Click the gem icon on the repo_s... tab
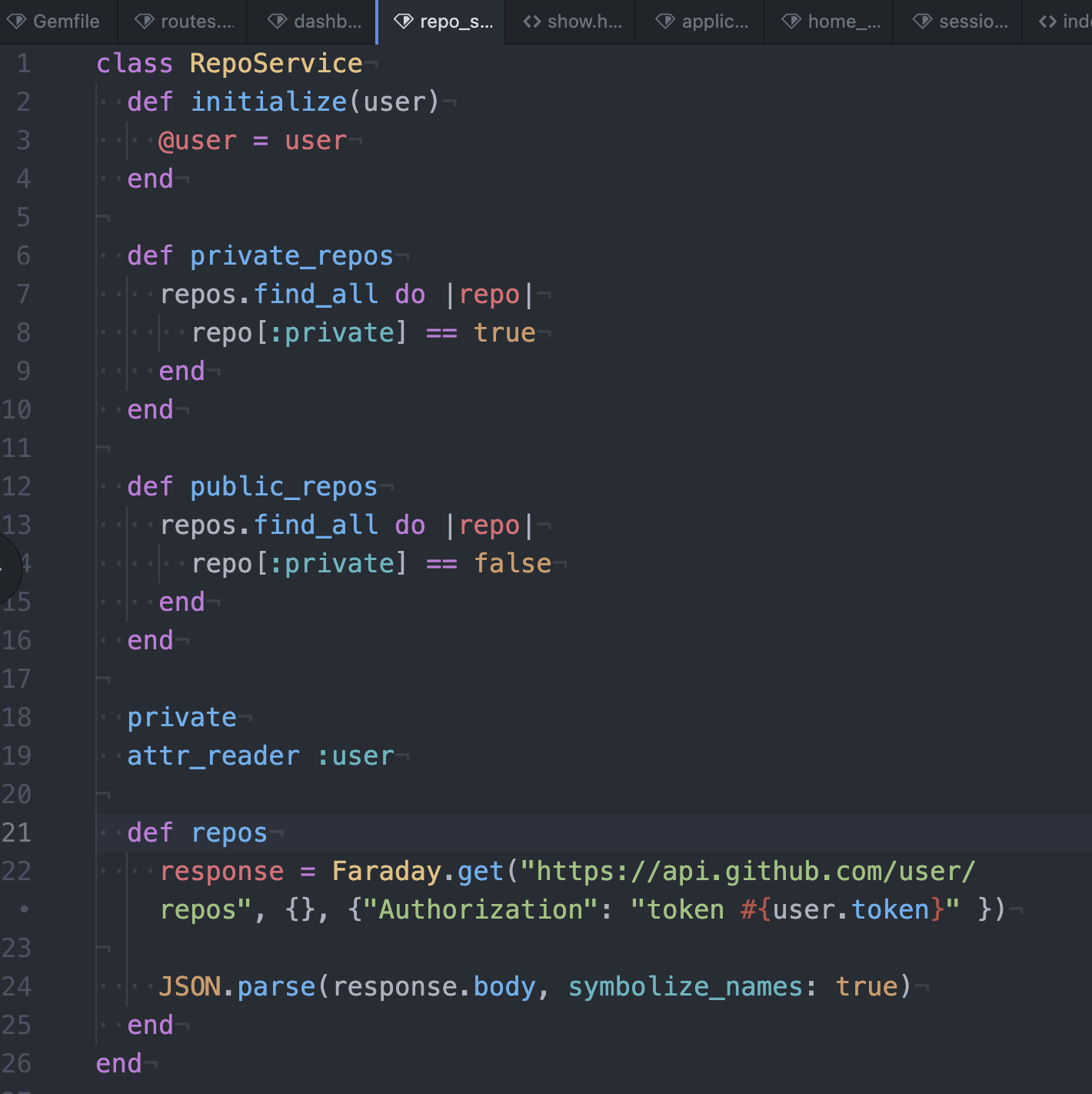Screen dimensions: 1092x1094 click(403, 22)
